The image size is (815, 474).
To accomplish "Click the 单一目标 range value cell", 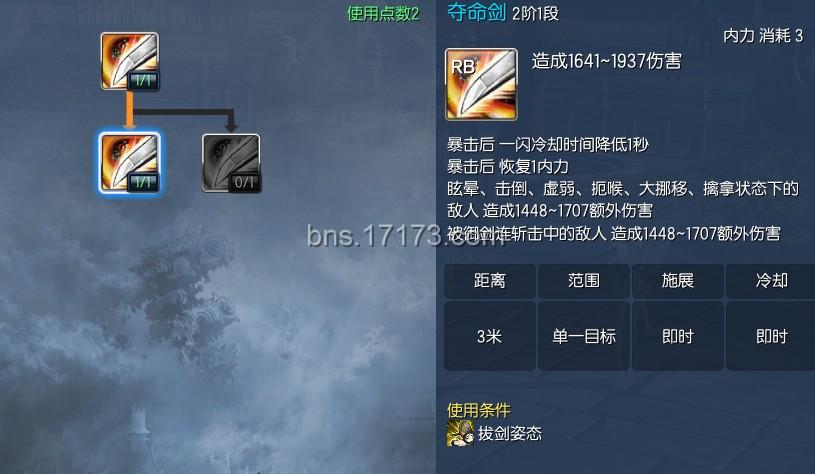I will 584,336.
